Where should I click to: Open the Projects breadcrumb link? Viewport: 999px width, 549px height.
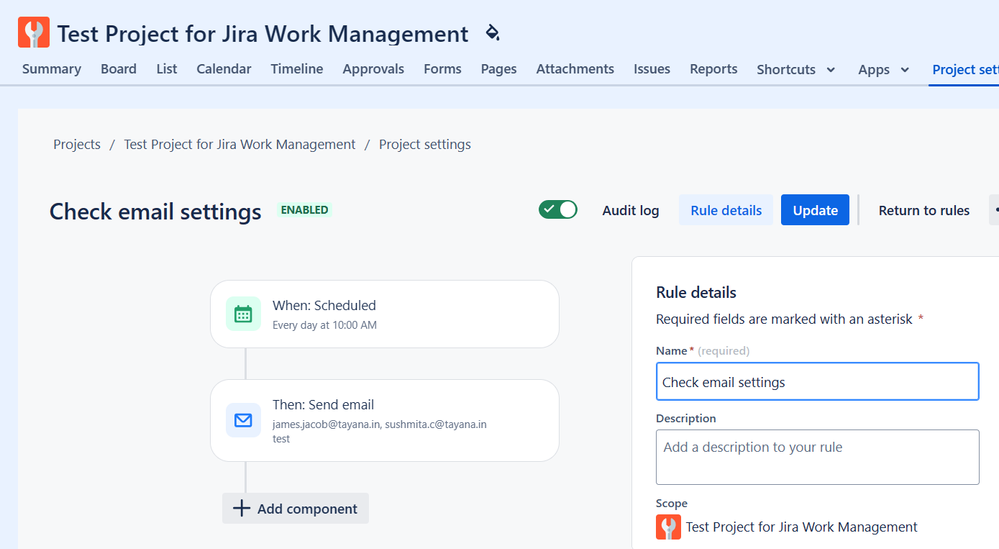(77, 145)
